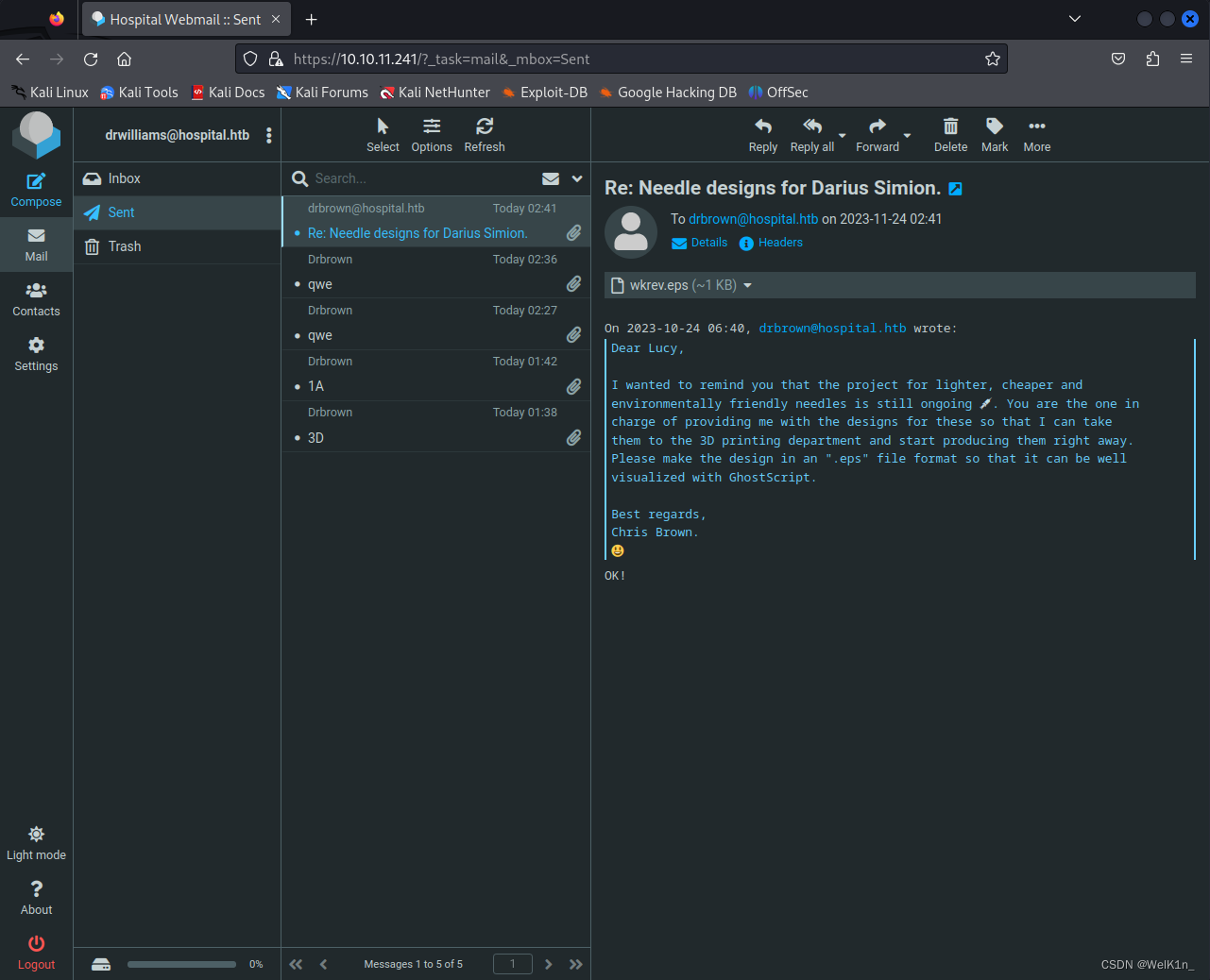Click the sender avatar picture
Image resolution: width=1210 pixels, height=980 pixels.
tap(631, 232)
